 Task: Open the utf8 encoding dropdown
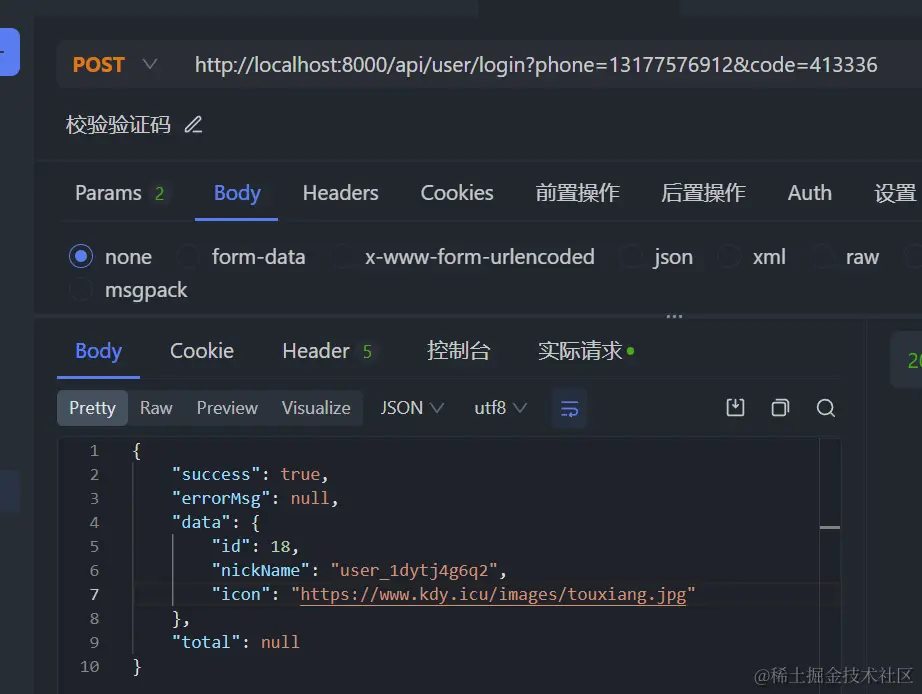[x=500, y=408]
